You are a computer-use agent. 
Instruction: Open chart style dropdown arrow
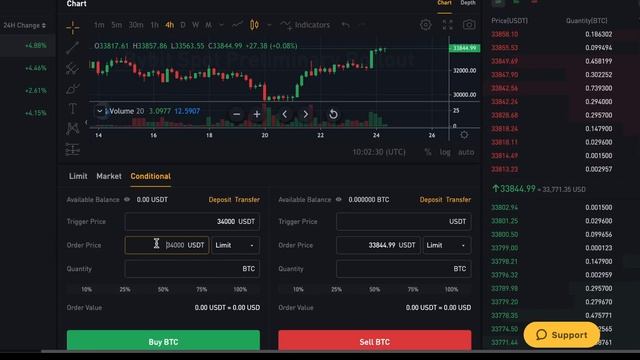269,25
